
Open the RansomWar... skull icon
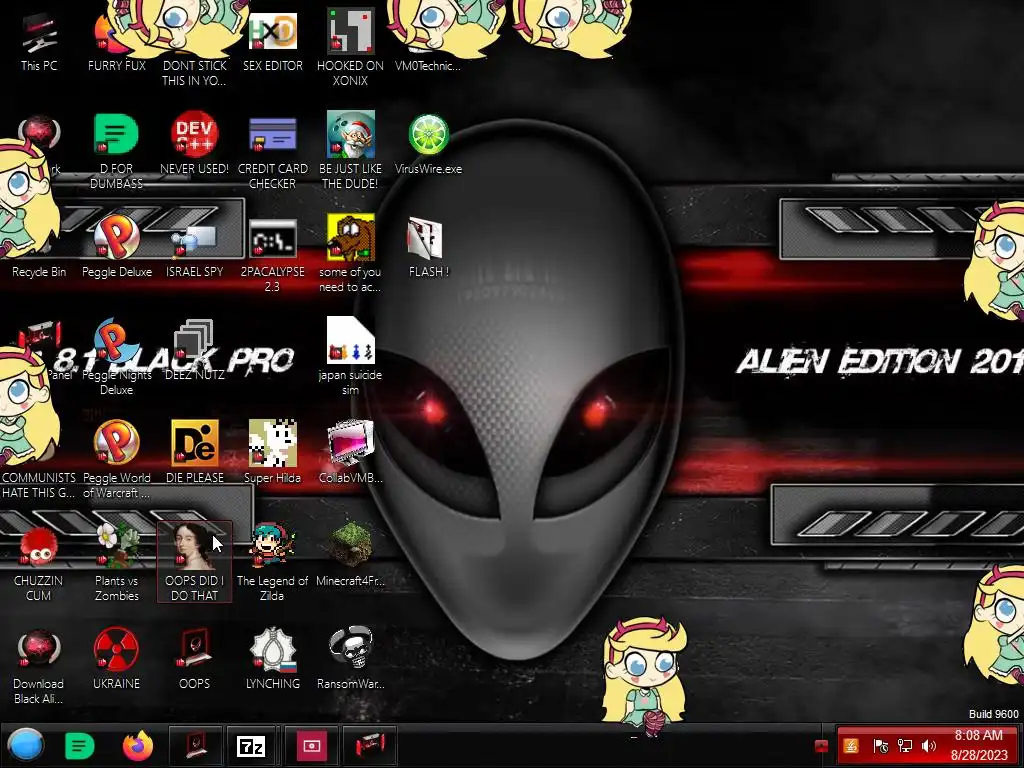pyautogui.click(x=351, y=660)
